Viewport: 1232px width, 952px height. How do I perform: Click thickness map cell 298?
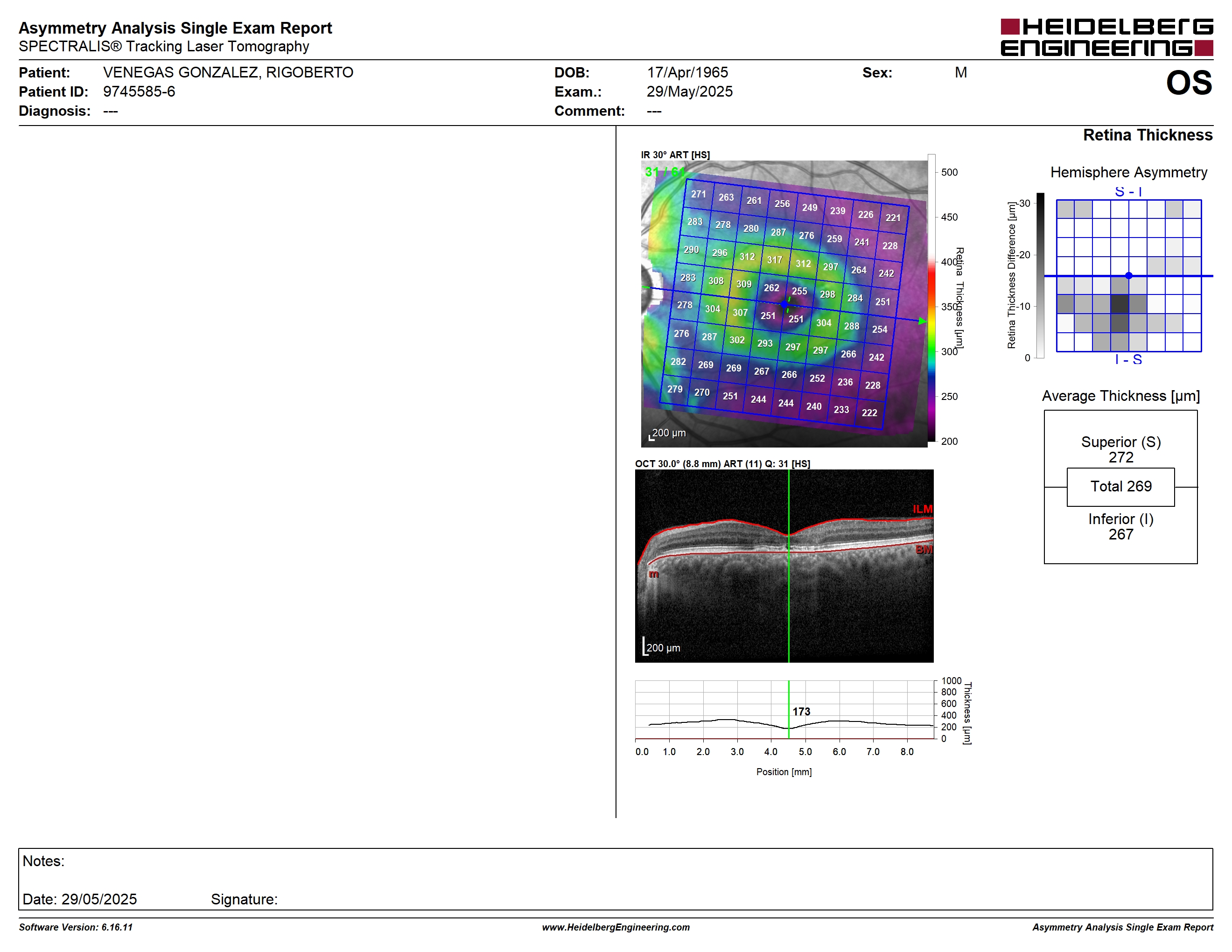(827, 294)
